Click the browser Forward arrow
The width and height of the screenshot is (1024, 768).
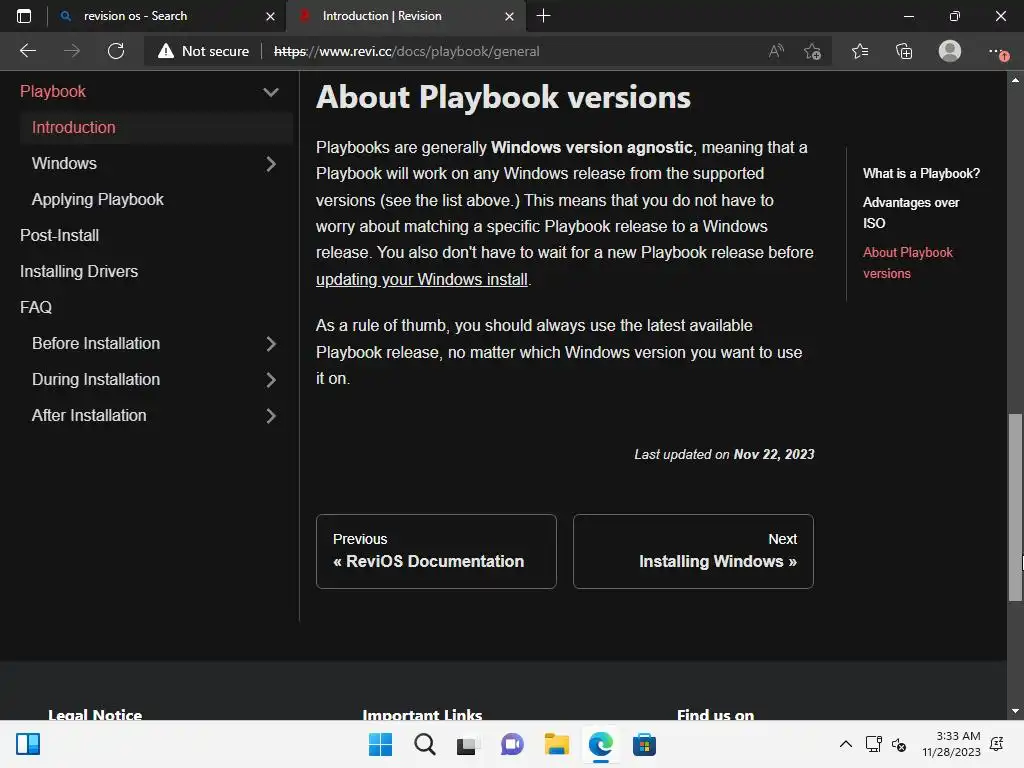coord(72,51)
